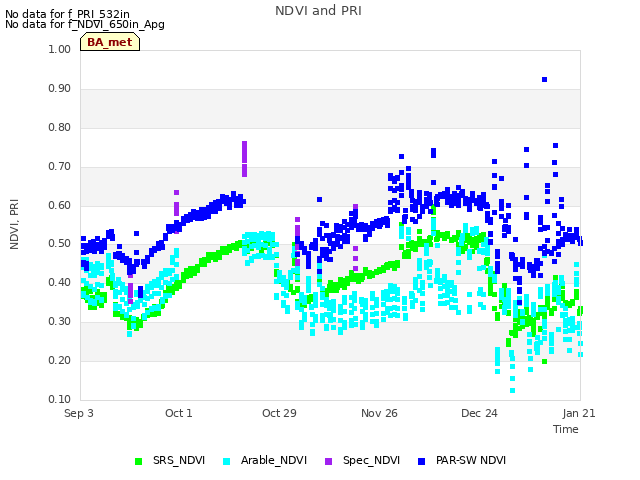Click the cyan Arable_NDVI legend swatch
Viewport: 640px width, 480px height.
[226, 461]
